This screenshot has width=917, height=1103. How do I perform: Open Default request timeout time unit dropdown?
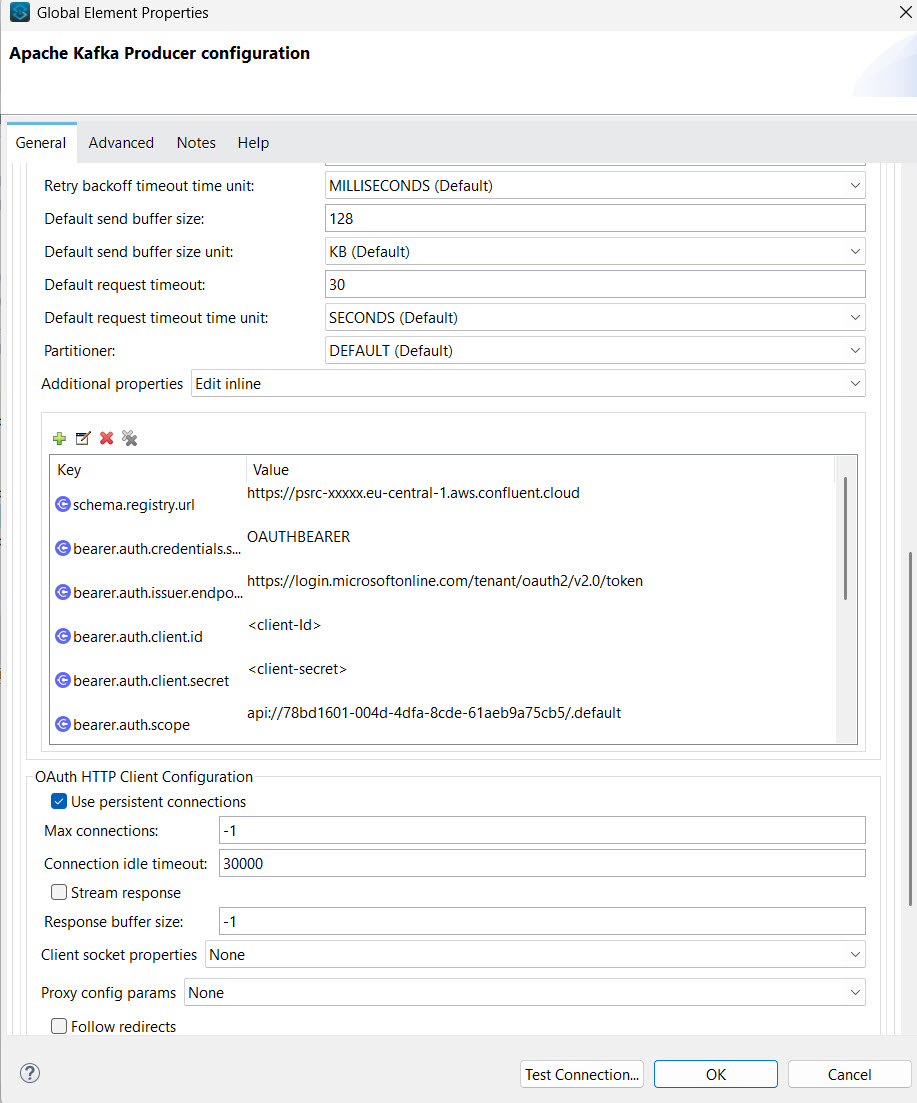point(595,317)
